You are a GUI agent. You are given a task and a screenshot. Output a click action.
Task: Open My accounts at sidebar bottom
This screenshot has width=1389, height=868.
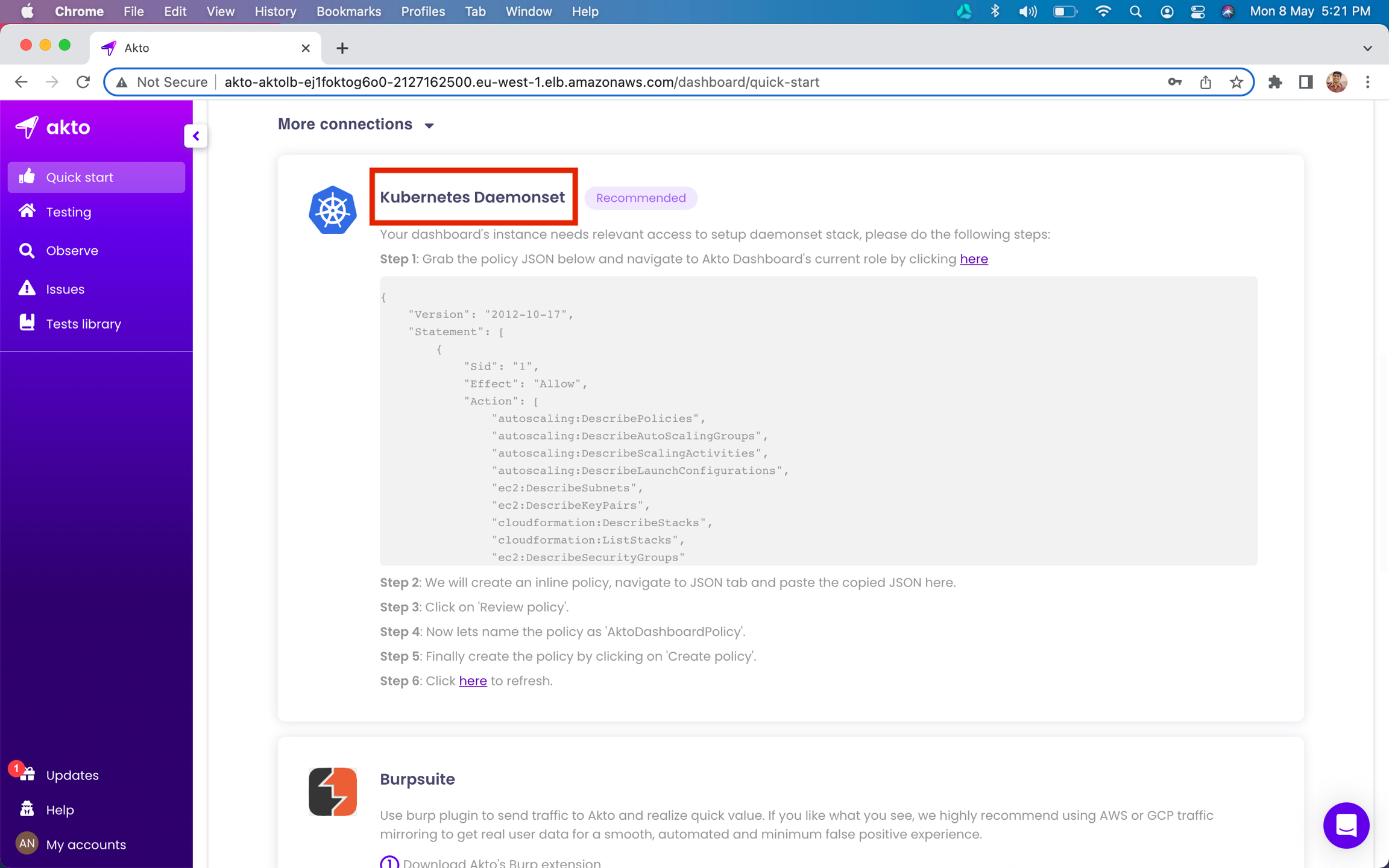click(86, 844)
